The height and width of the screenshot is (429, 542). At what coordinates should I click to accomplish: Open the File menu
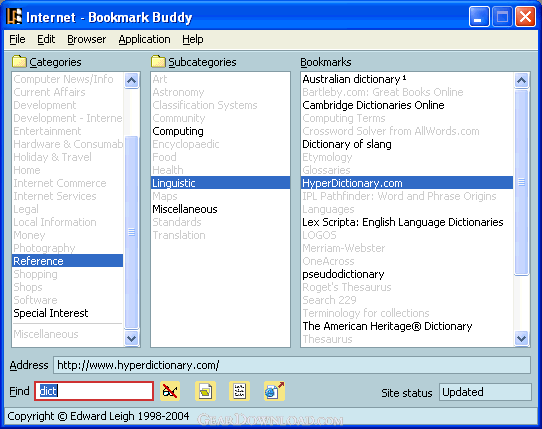[17, 39]
